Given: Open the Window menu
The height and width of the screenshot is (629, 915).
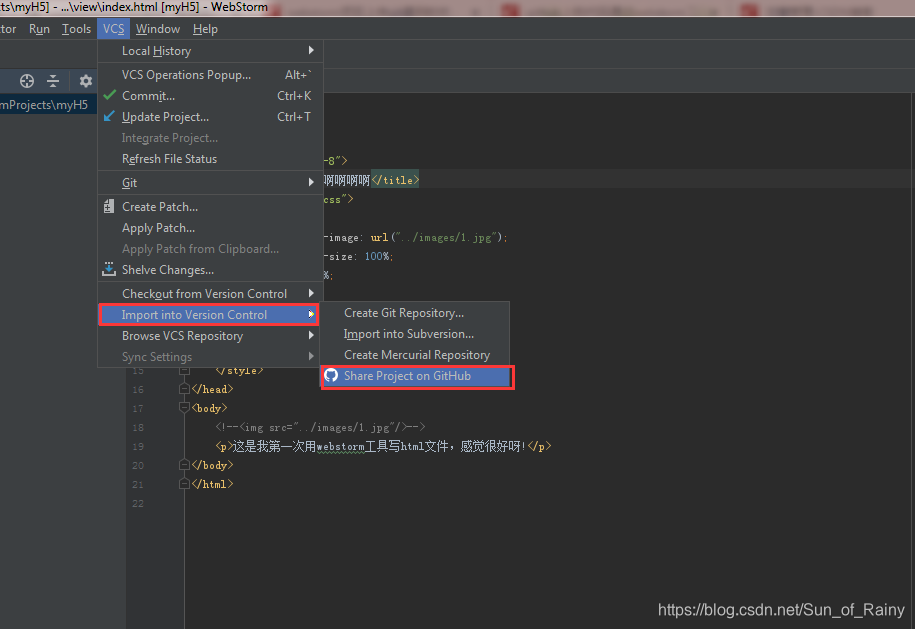Looking at the screenshot, I should 158,29.
